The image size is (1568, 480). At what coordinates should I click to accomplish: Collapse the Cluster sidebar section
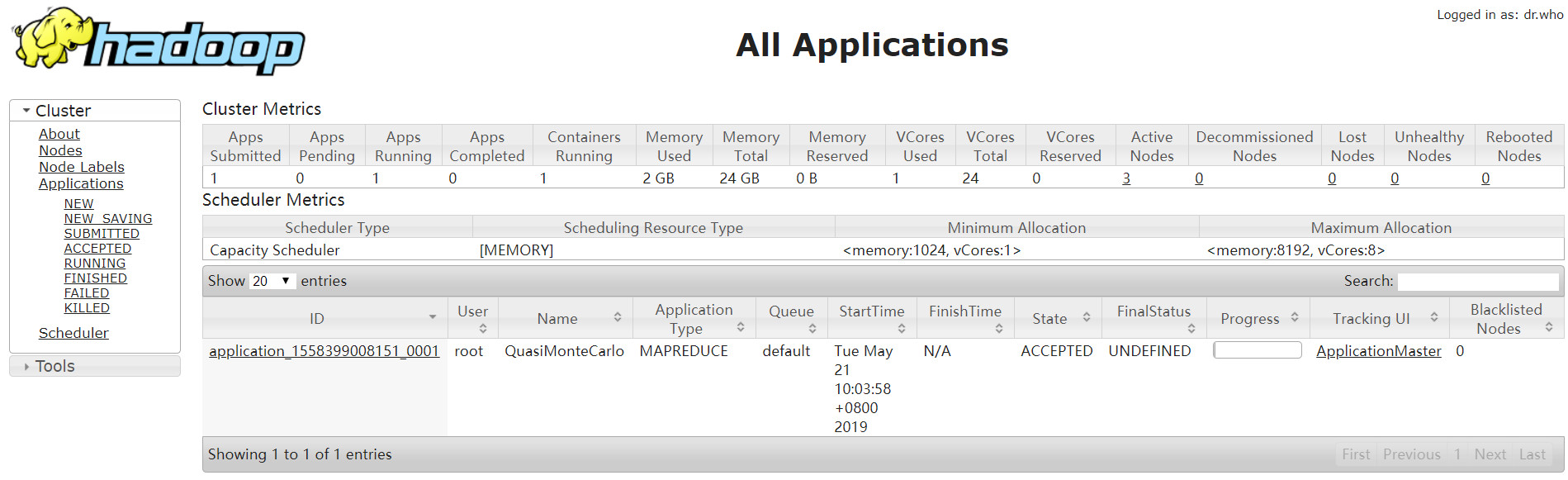[95, 111]
